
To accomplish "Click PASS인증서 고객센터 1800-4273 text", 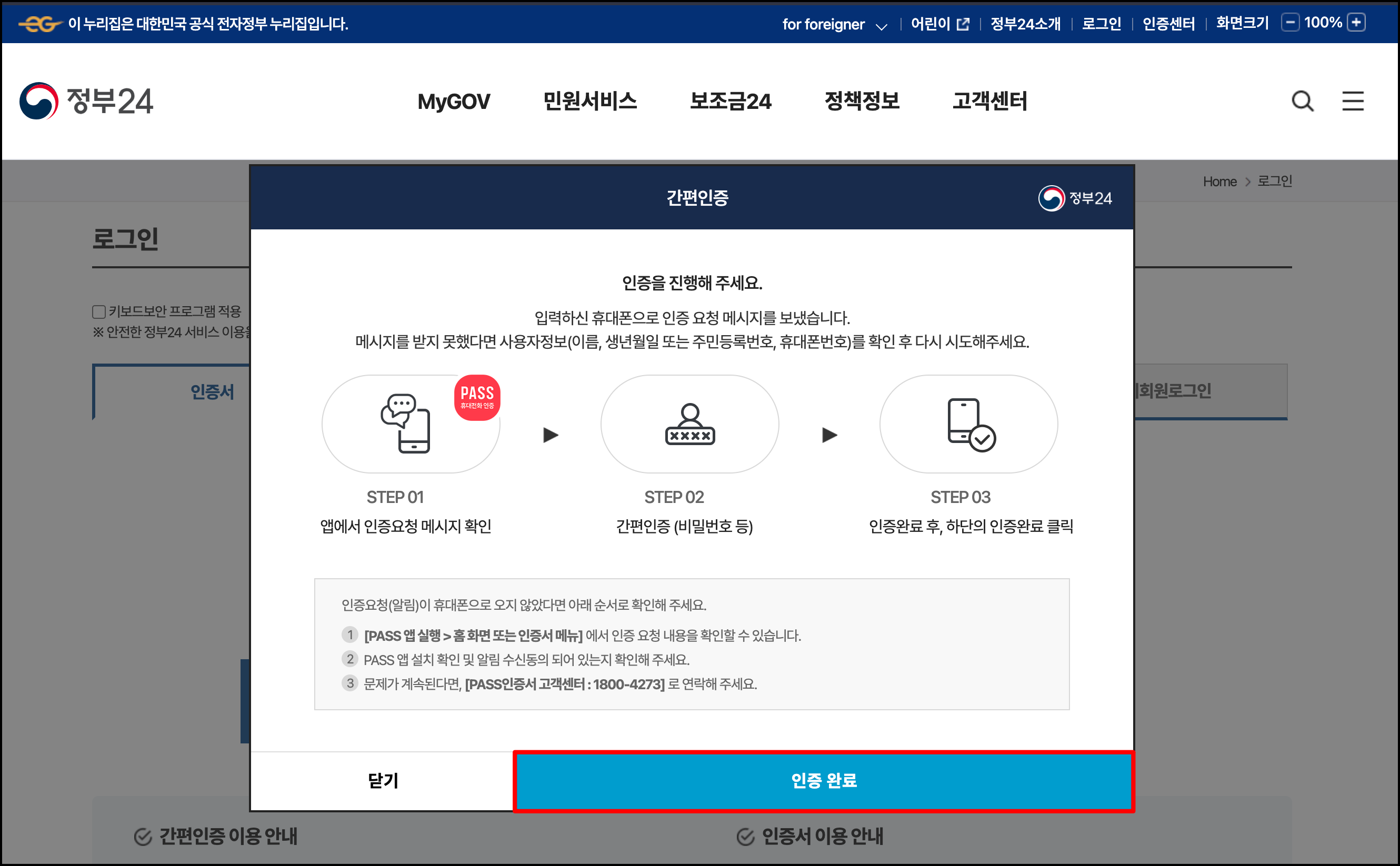I will point(565,684).
